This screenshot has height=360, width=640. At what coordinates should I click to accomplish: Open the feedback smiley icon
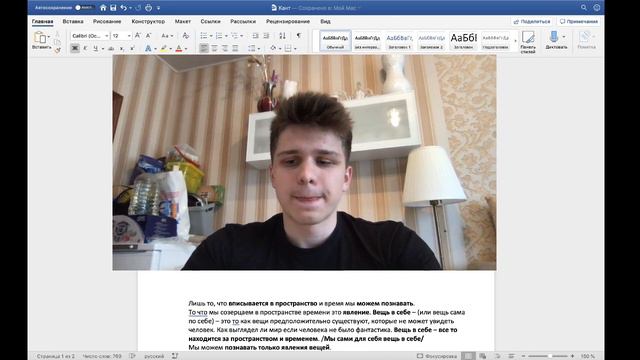click(x=596, y=7)
